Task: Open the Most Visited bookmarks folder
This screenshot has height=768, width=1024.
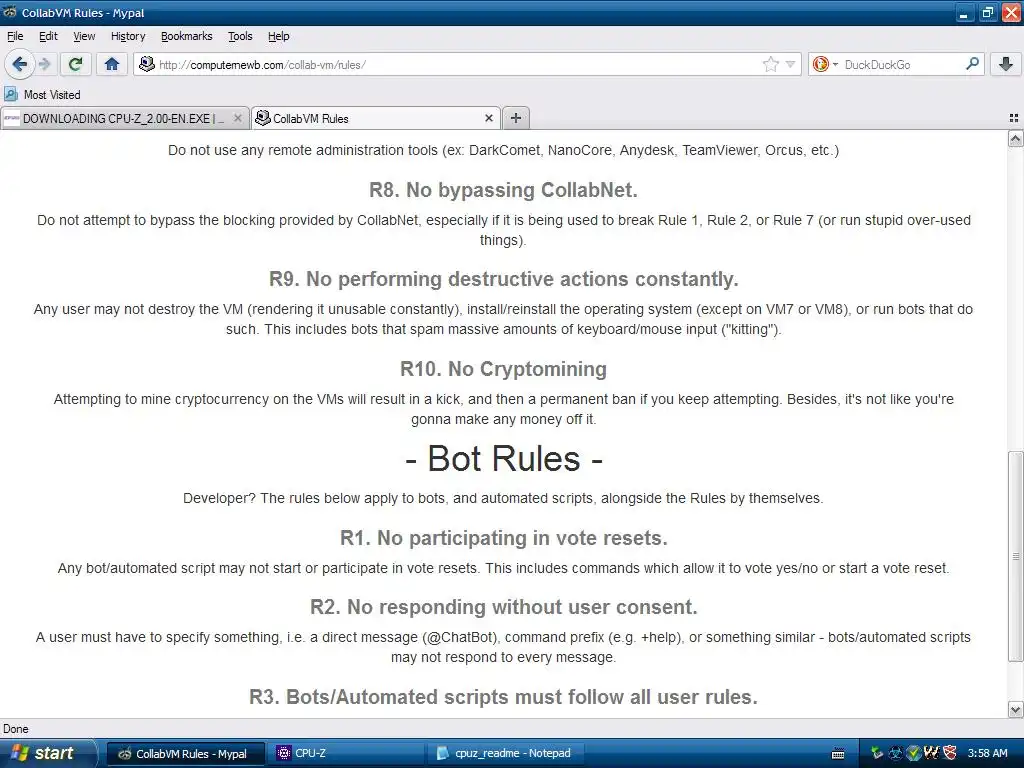Action: [43, 95]
